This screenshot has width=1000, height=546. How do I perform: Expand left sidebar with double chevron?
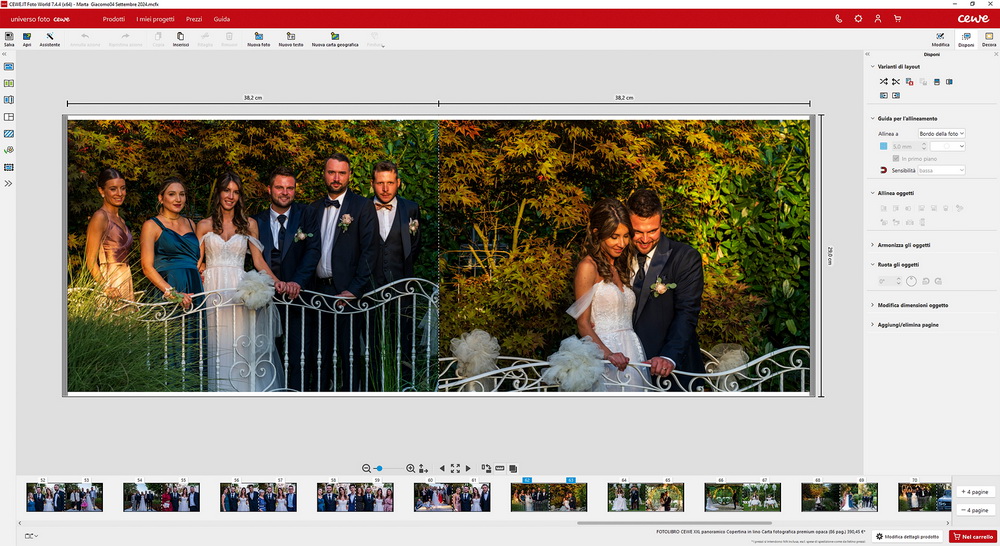pyautogui.click(x=8, y=184)
